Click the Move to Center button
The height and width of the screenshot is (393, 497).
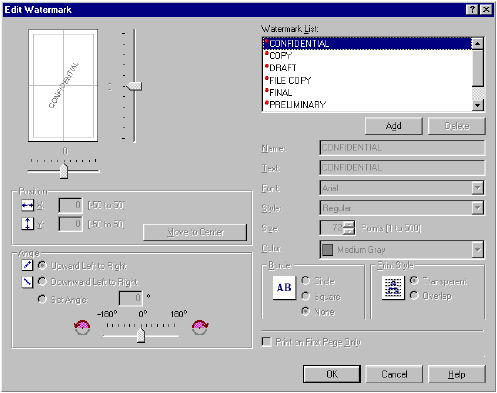[195, 232]
